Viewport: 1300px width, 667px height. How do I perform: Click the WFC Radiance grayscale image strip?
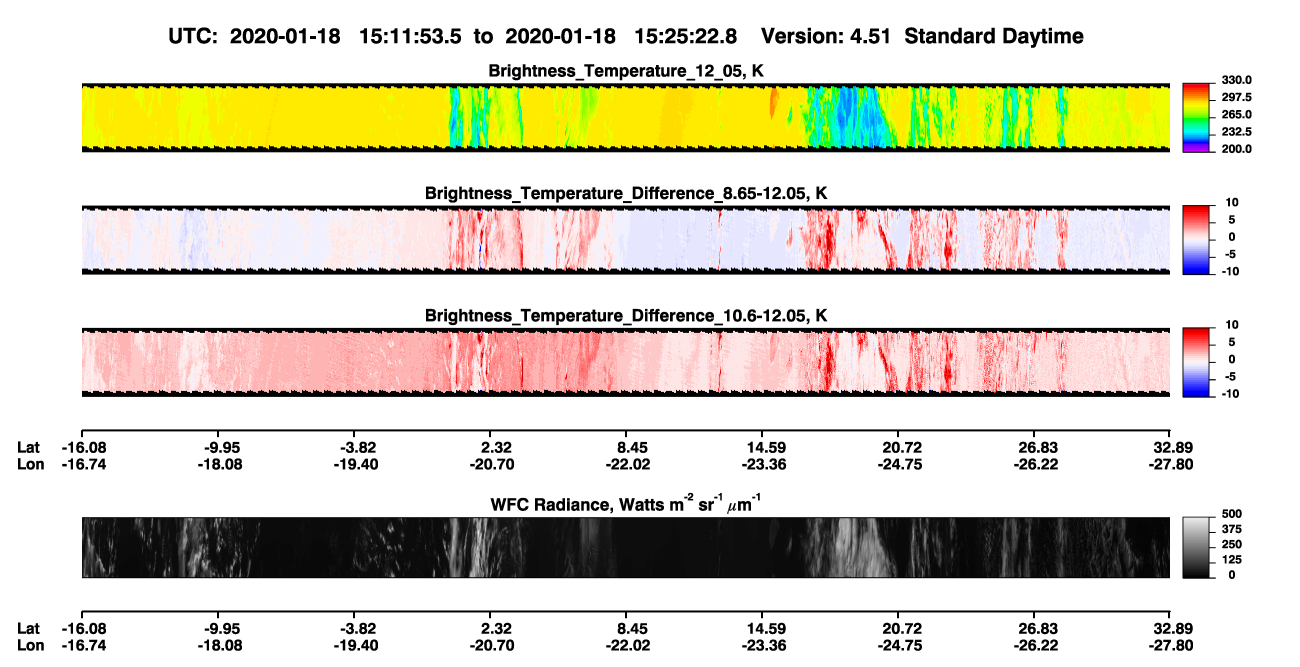625,547
